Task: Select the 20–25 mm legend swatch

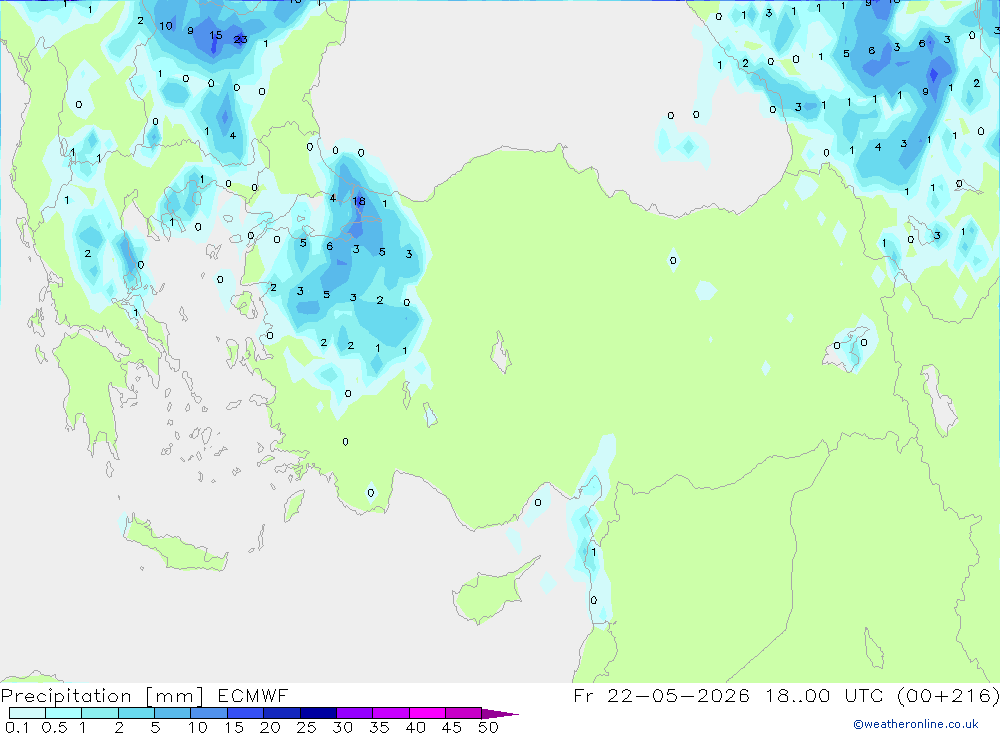Action: [x=281, y=713]
